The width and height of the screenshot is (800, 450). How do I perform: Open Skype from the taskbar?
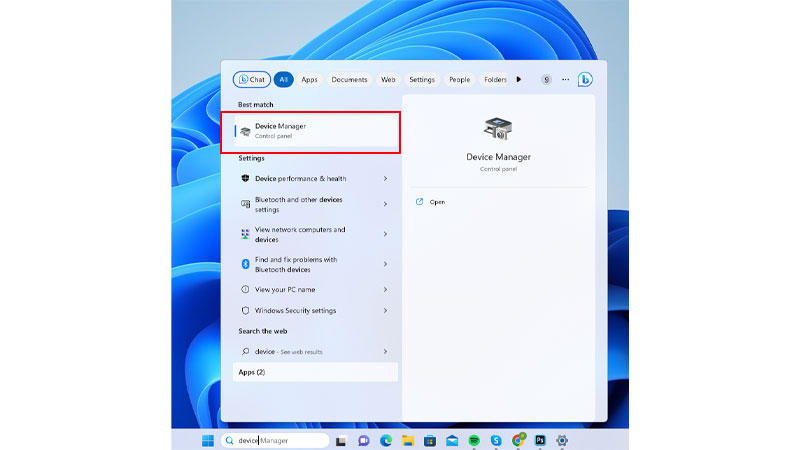coord(496,440)
